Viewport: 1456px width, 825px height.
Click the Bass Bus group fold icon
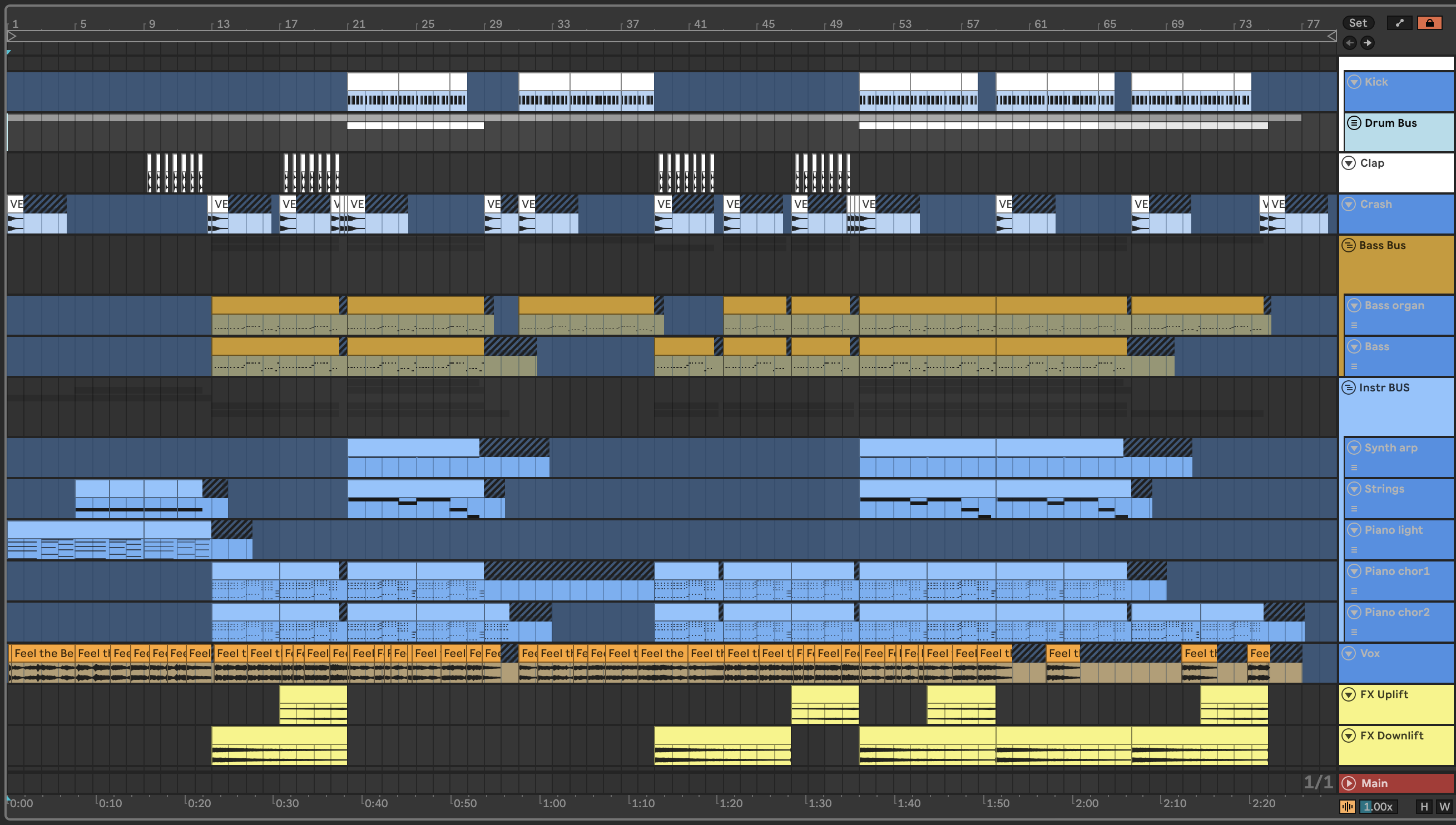click(1349, 245)
